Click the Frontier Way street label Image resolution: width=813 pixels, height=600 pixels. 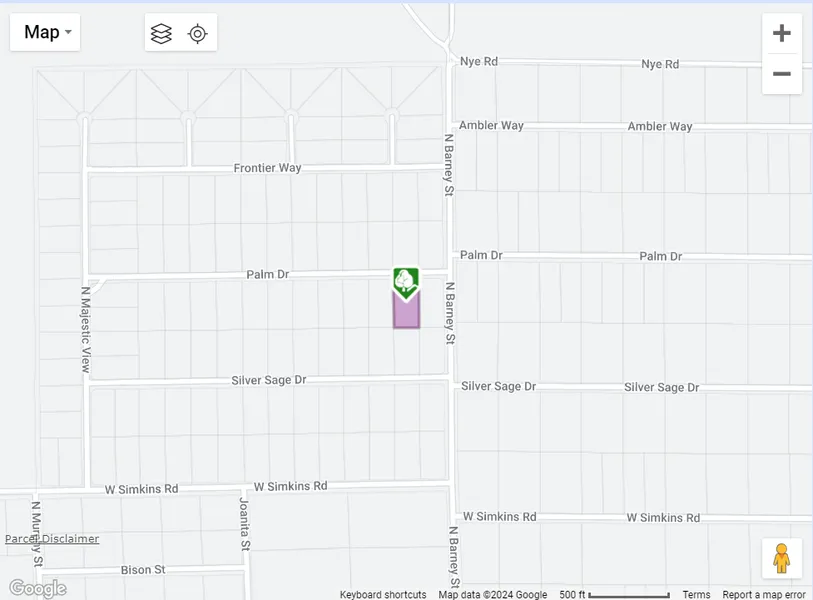[267, 168]
